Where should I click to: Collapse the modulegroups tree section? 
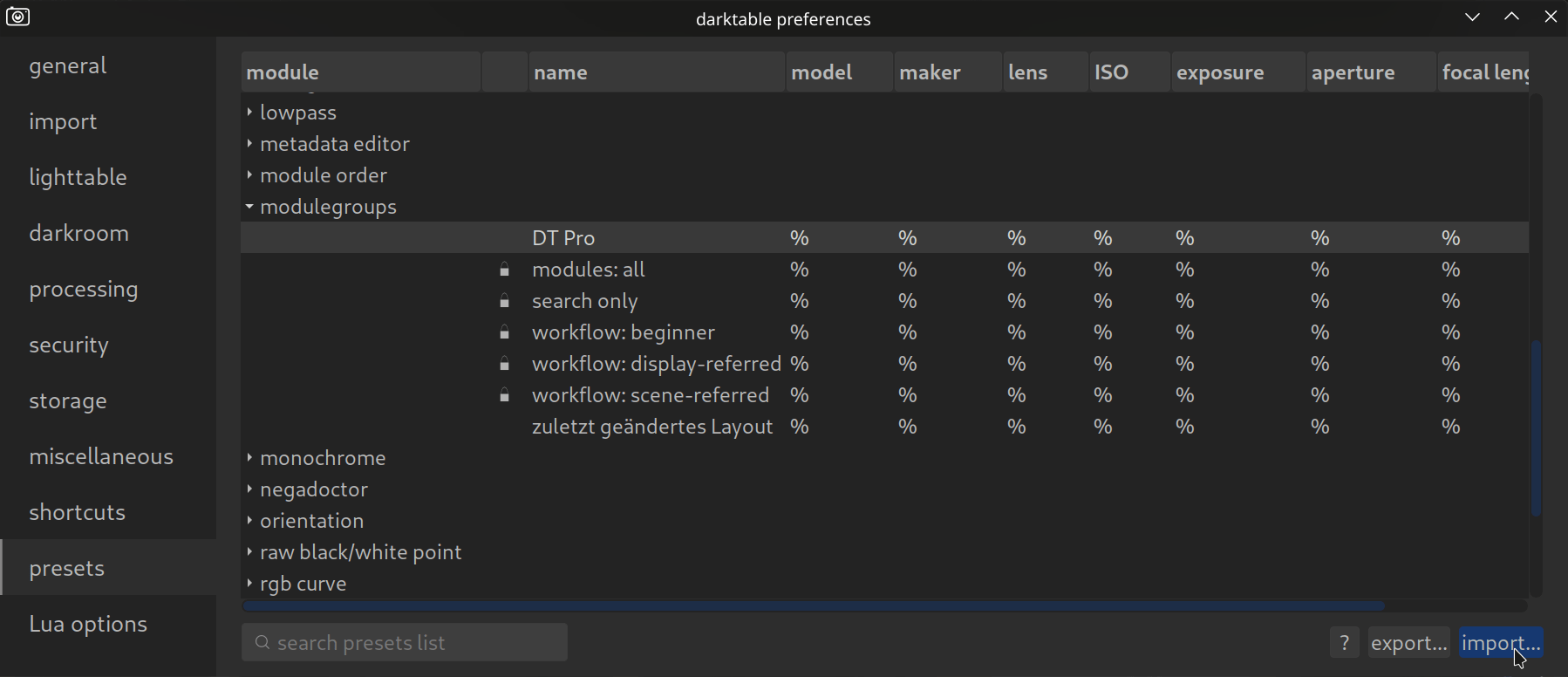(249, 207)
